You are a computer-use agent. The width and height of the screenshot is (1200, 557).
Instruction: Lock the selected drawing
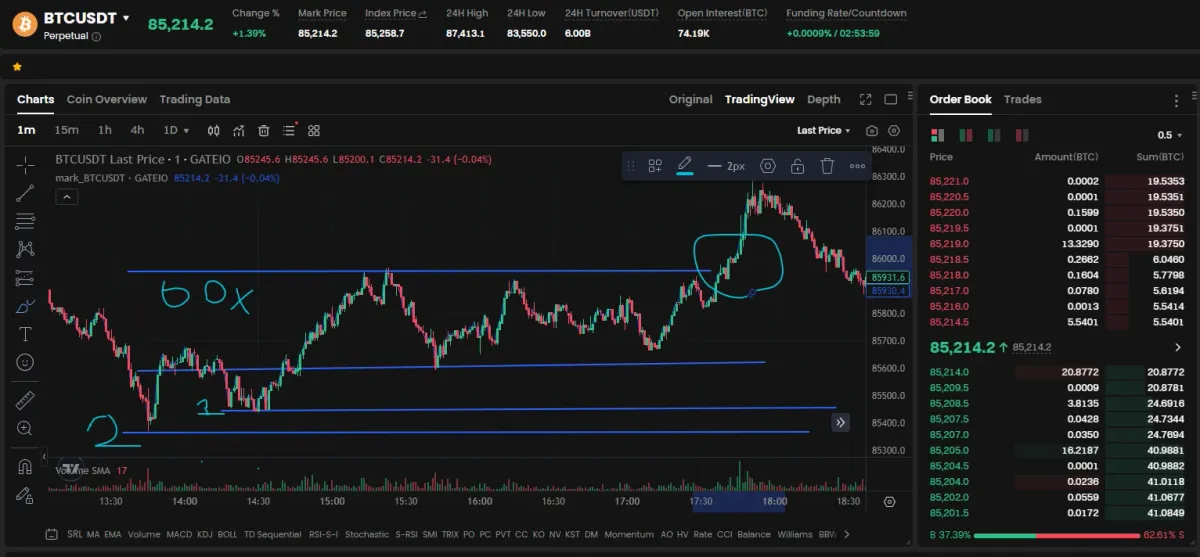tap(797, 166)
